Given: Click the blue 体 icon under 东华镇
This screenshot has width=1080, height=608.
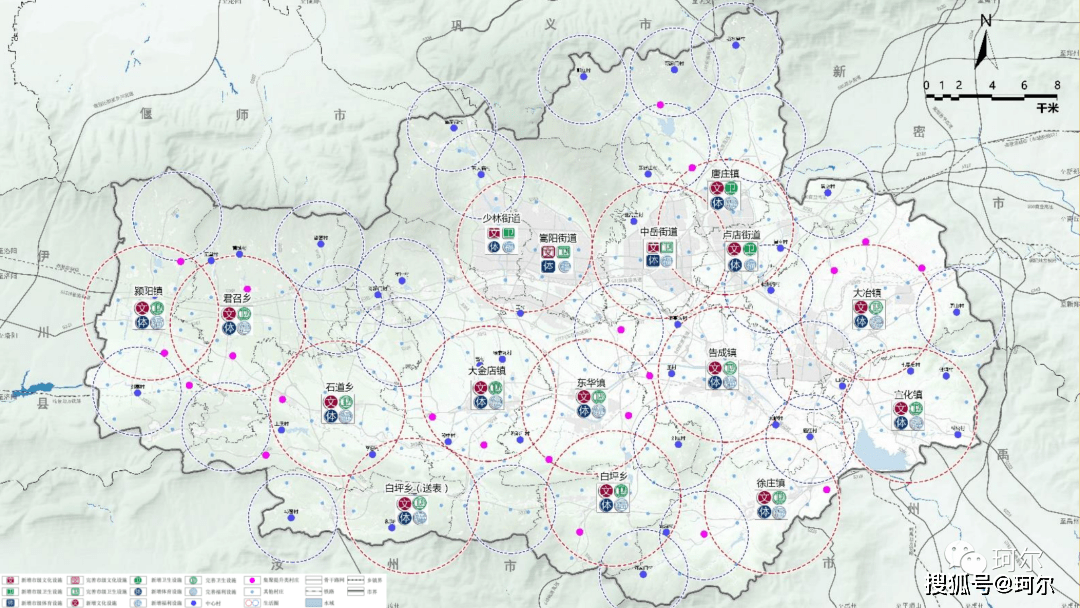Looking at the screenshot, I should coord(584,411).
